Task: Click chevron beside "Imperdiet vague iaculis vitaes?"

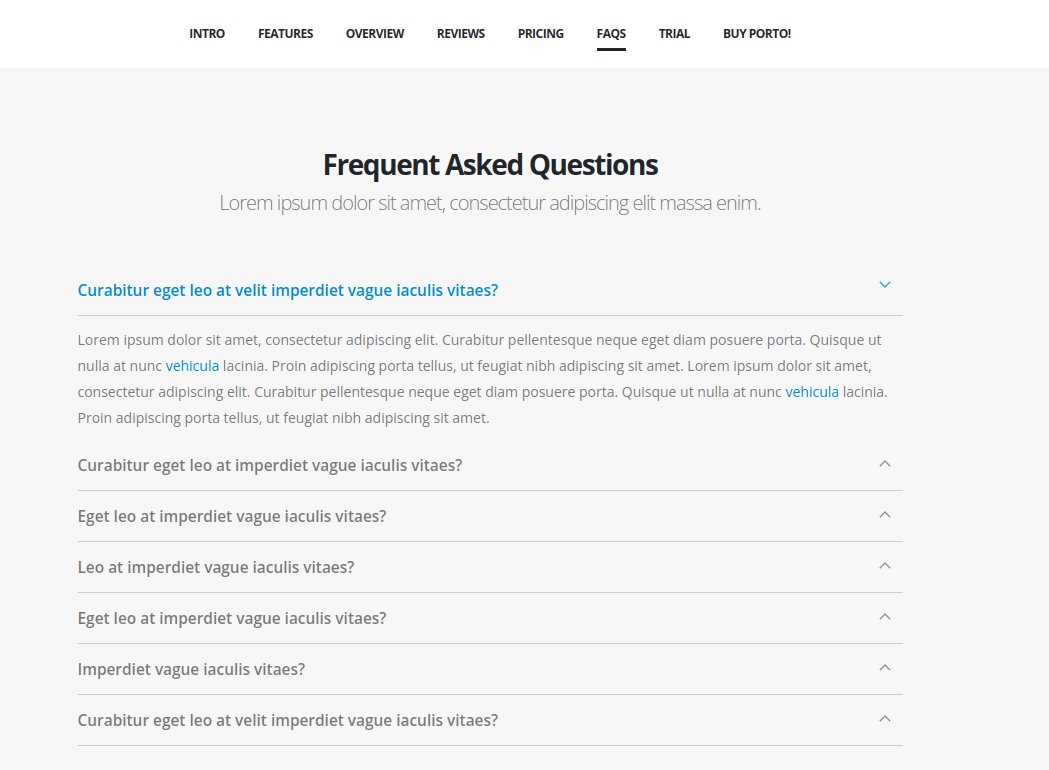Action: tap(884, 668)
